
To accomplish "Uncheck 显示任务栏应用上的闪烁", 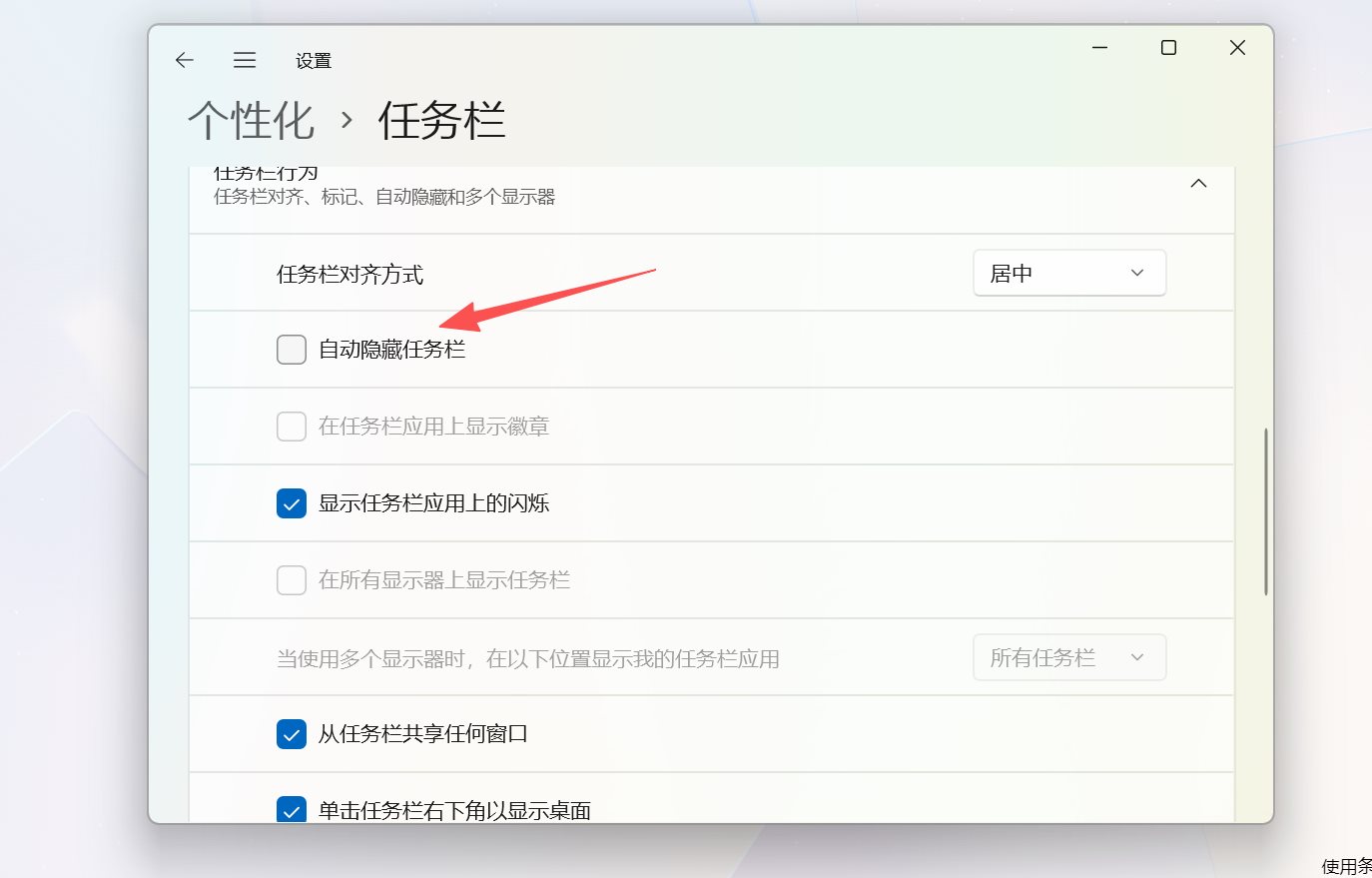I will [x=292, y=503].
